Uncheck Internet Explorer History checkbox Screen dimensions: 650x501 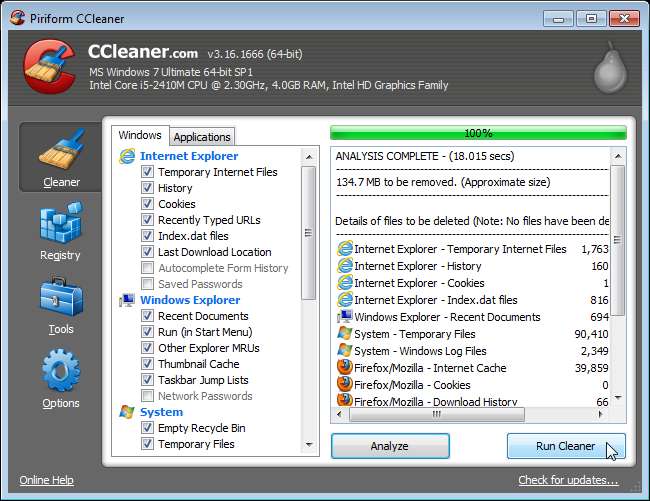click(147, 188)
